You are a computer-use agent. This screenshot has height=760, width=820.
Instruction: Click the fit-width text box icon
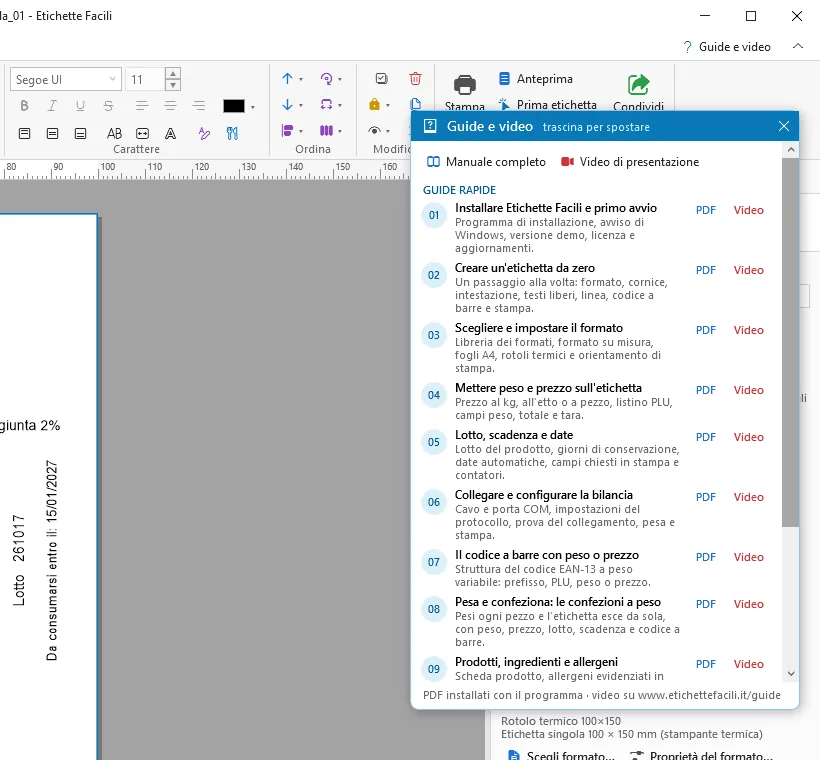click(142, 133)
